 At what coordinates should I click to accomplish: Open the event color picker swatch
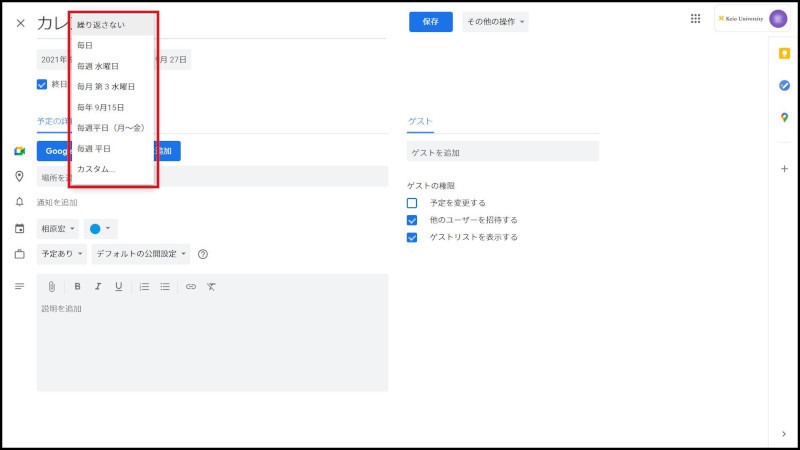100,228
